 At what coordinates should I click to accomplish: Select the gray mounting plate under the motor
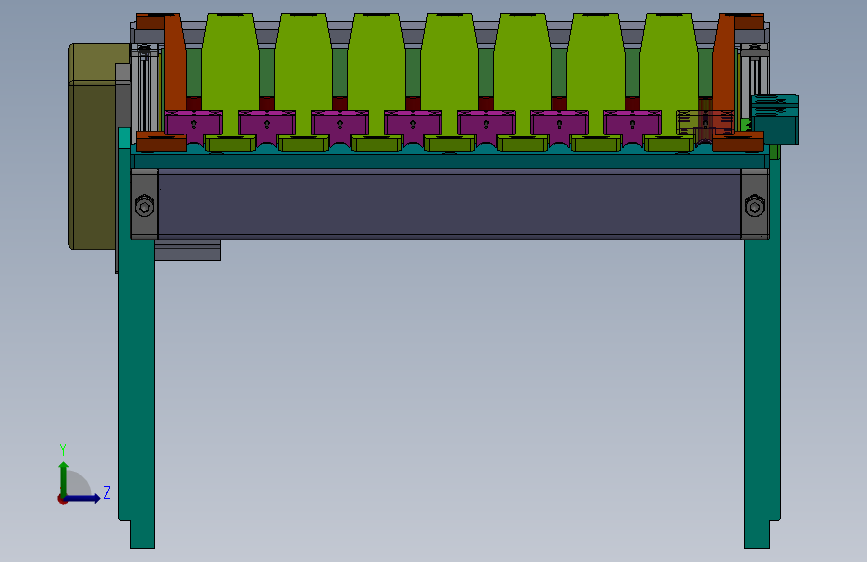[x=187, y=250]
